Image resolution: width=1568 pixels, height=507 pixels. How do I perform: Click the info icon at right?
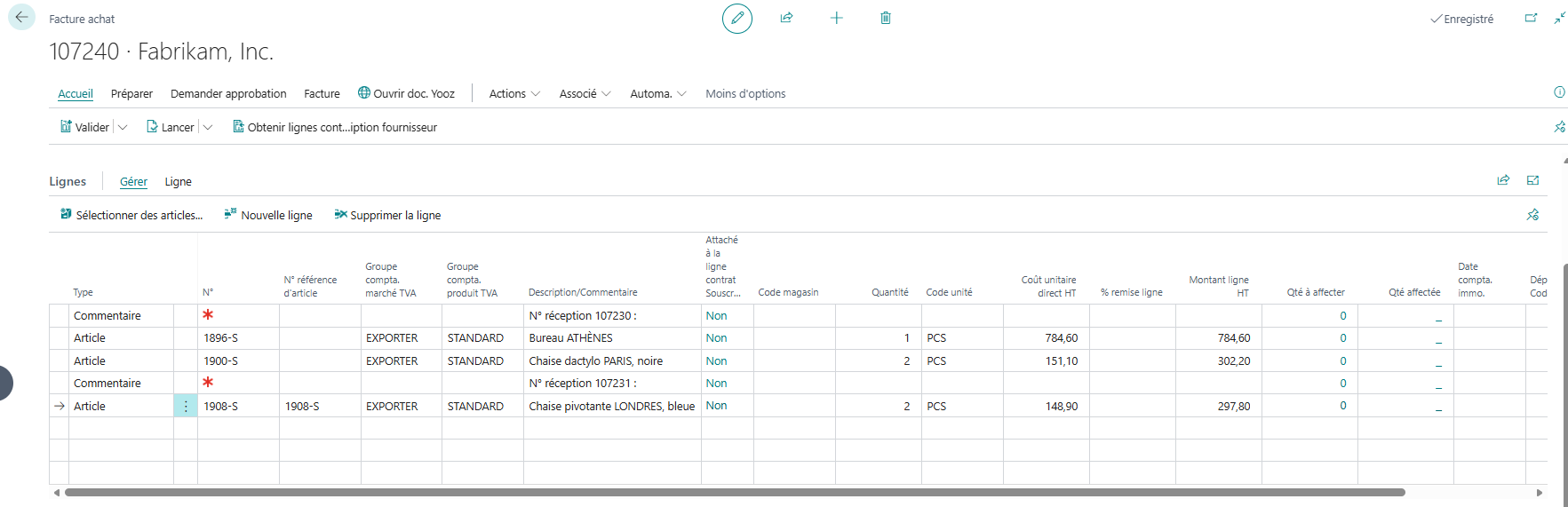(1559, 92)
